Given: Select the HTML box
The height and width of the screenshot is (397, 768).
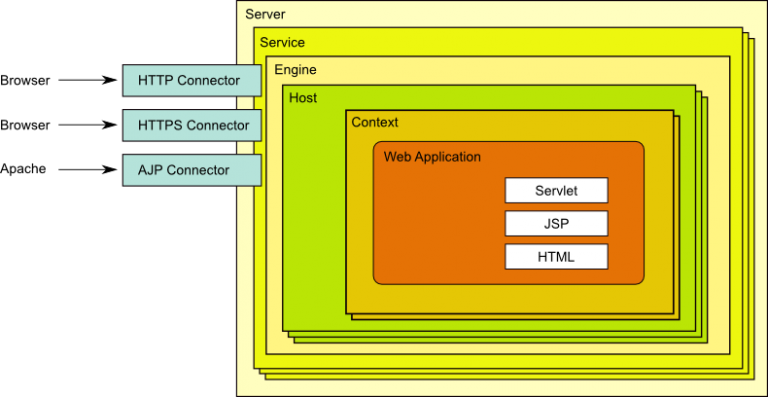Looking at the screenshot, I should tap(556, 257).
